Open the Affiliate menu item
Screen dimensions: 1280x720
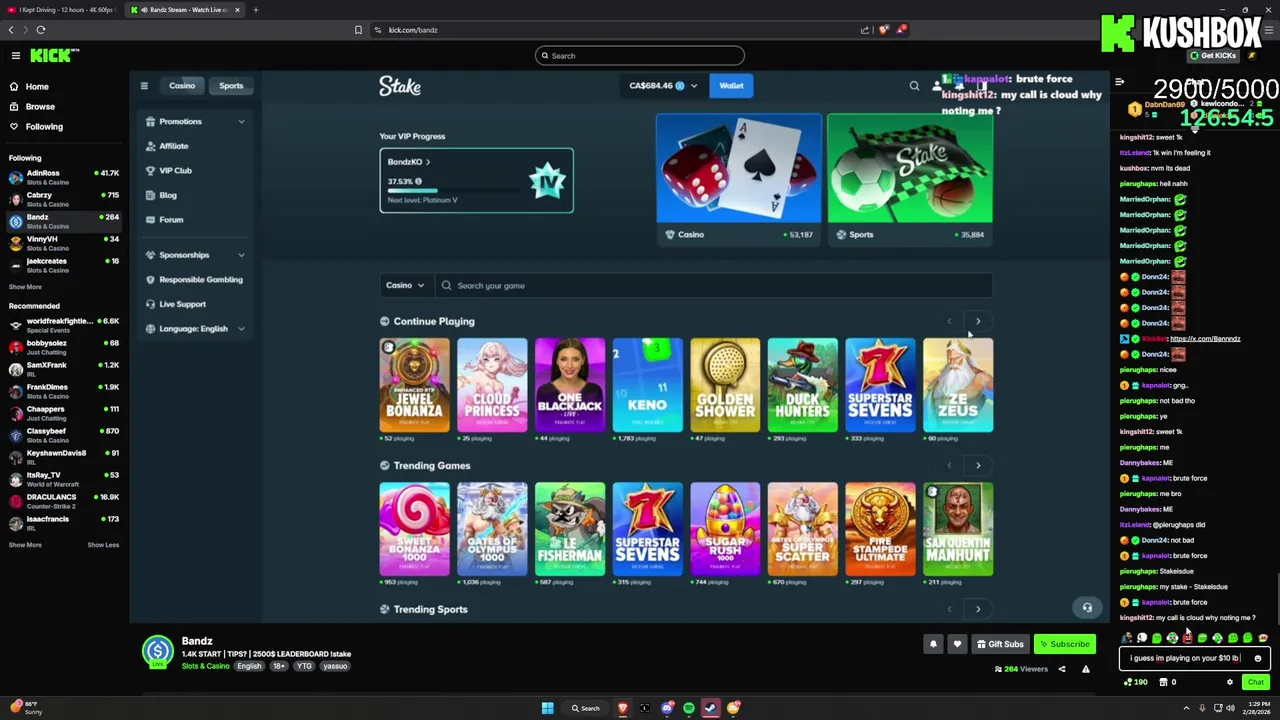click(x=173, y=146)
